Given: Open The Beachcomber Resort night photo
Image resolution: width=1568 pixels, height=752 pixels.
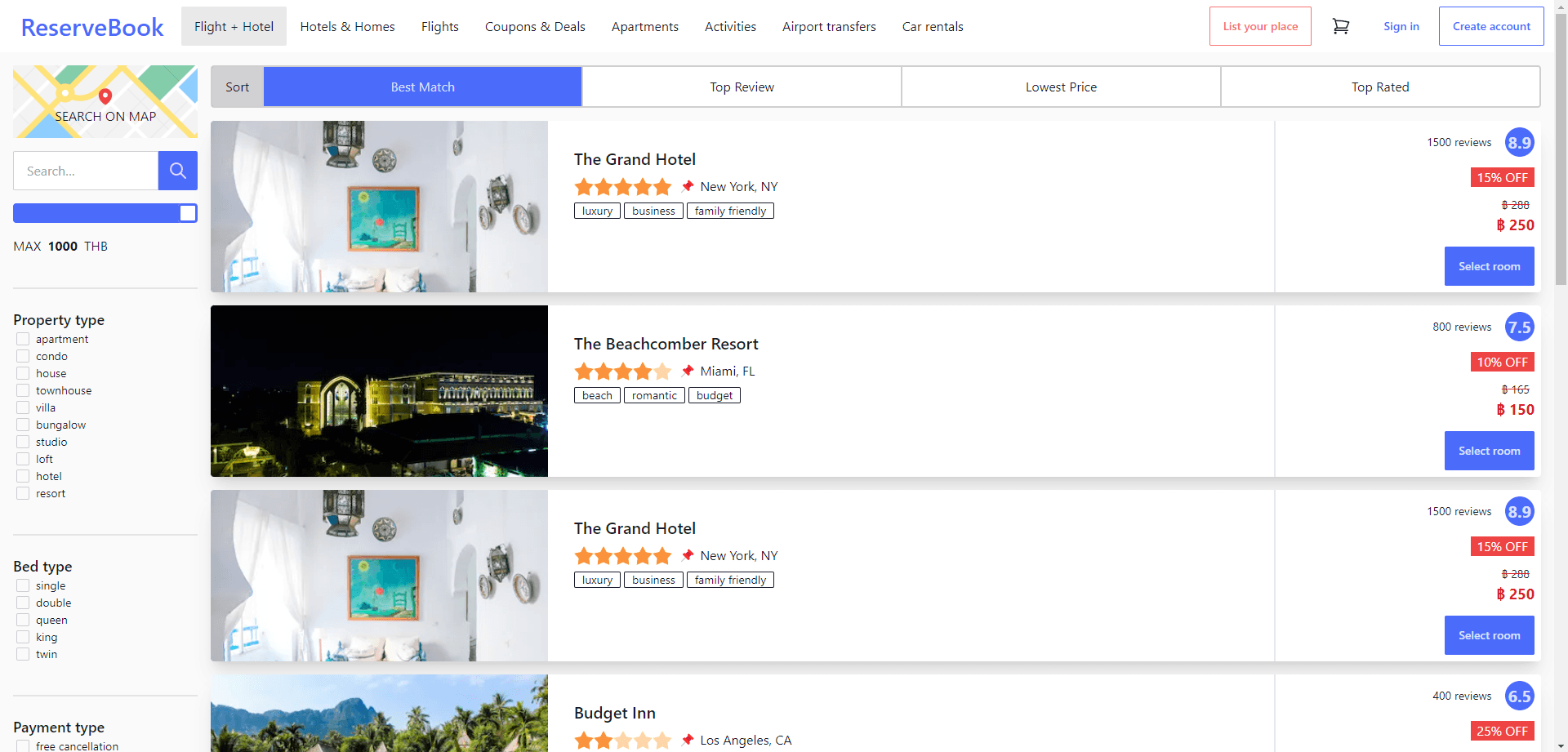Looking at the screenshot, I should pyautogui.click(x=379, y=391).
